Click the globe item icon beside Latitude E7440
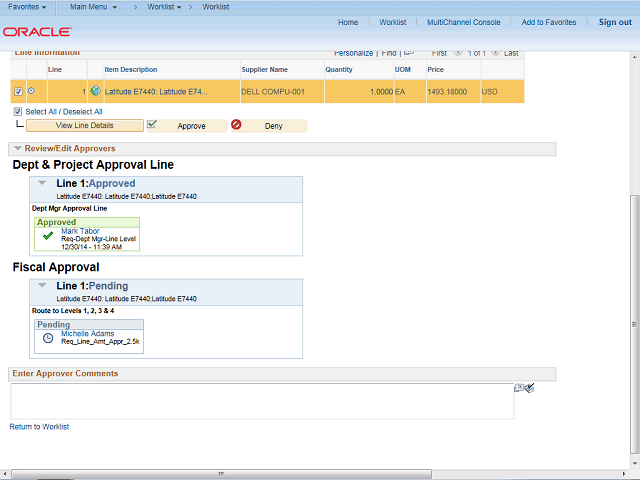 [96, 91]
